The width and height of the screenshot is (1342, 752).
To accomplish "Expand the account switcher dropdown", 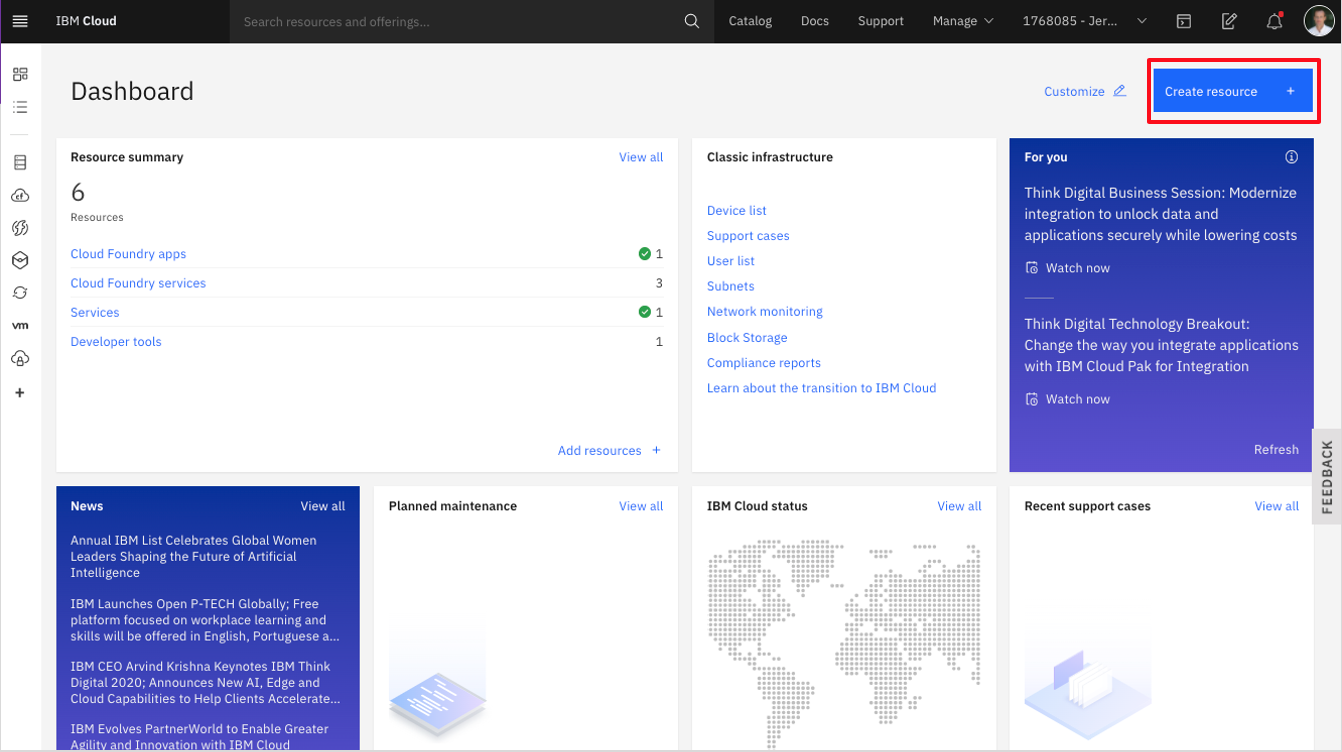I will pyautogui.click(x=1084, y=21).
